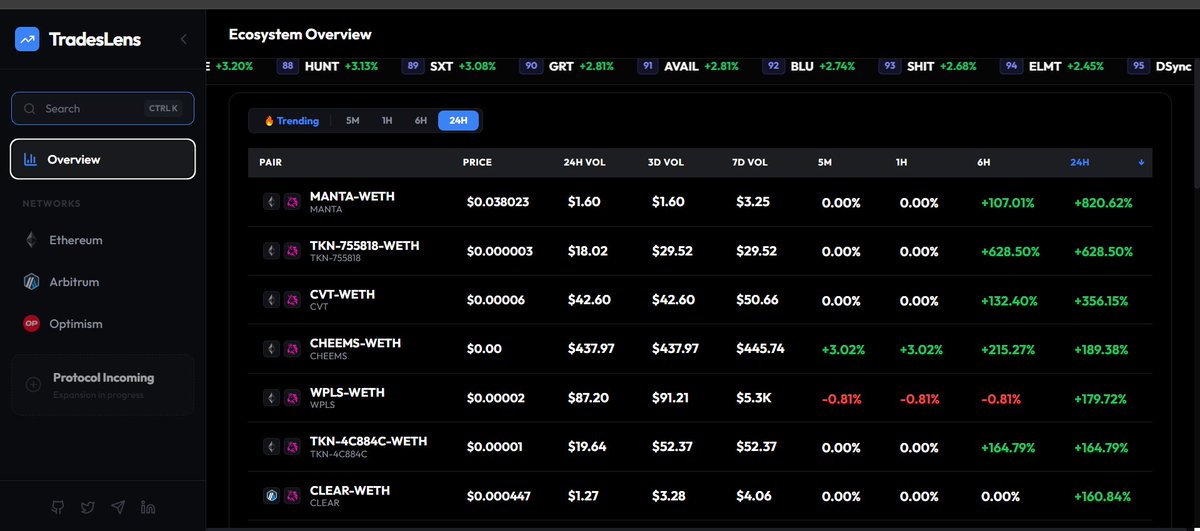Click the $437.97 24H volume of CHEEMS-WETH
The height and width of the screenshot is (531, 1200).
pyautogui.click(x=593, y=349)
